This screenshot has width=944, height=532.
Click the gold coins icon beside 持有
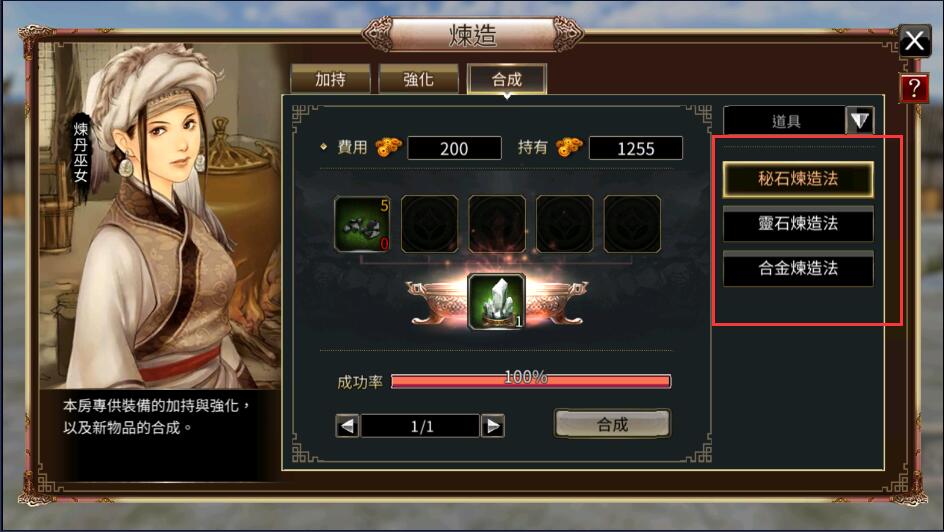570,147
